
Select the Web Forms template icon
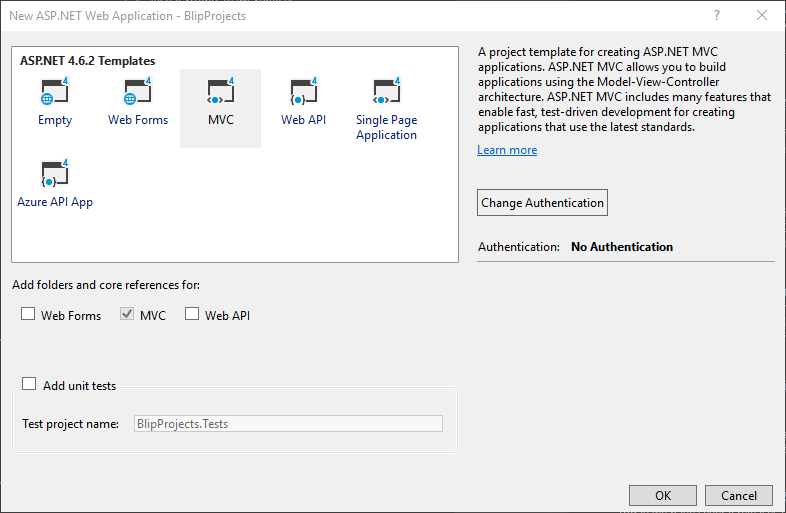(x=137, y=91)
